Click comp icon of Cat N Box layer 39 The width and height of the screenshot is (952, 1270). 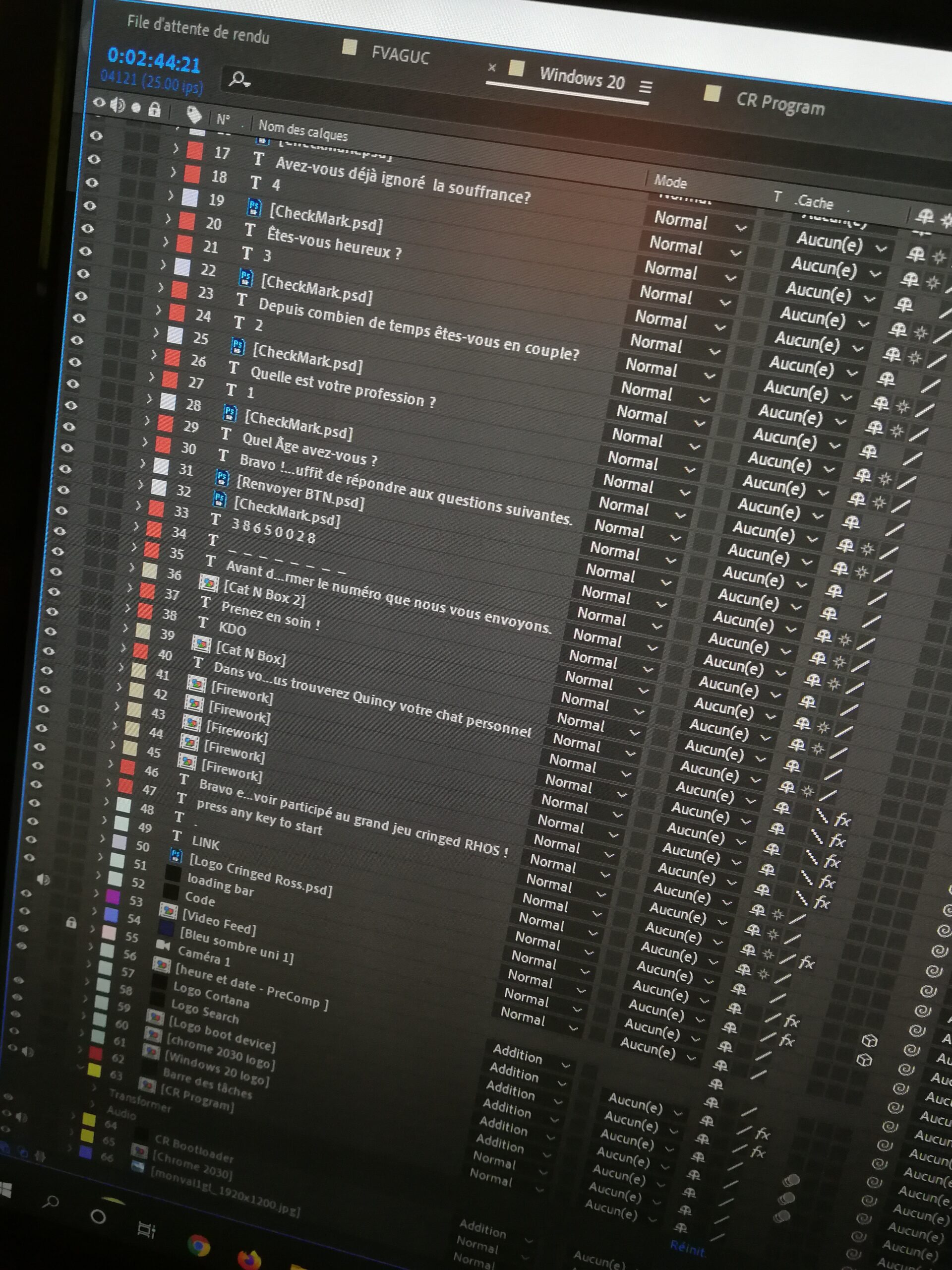pos(201,643)
